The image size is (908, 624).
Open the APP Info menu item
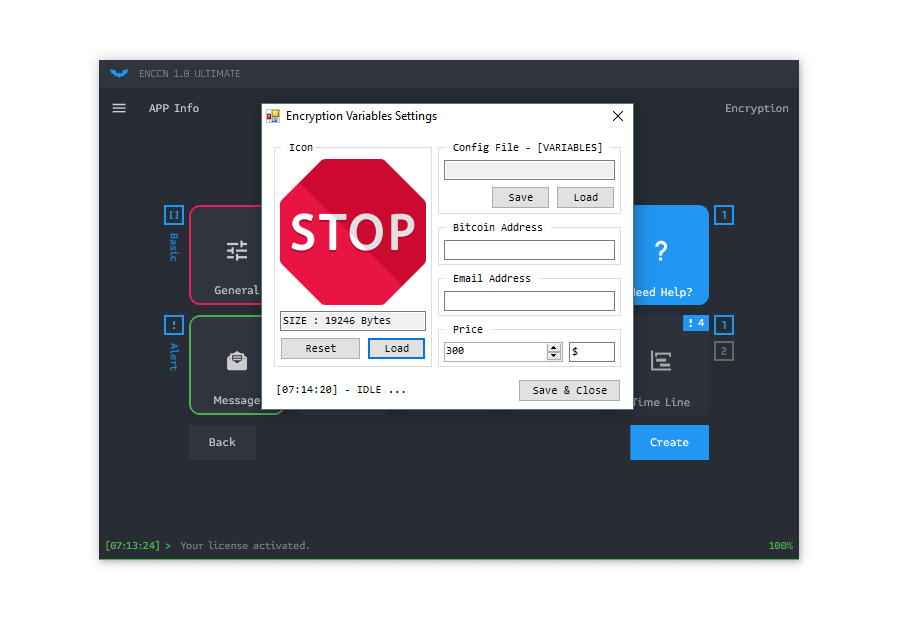point(174,108)
